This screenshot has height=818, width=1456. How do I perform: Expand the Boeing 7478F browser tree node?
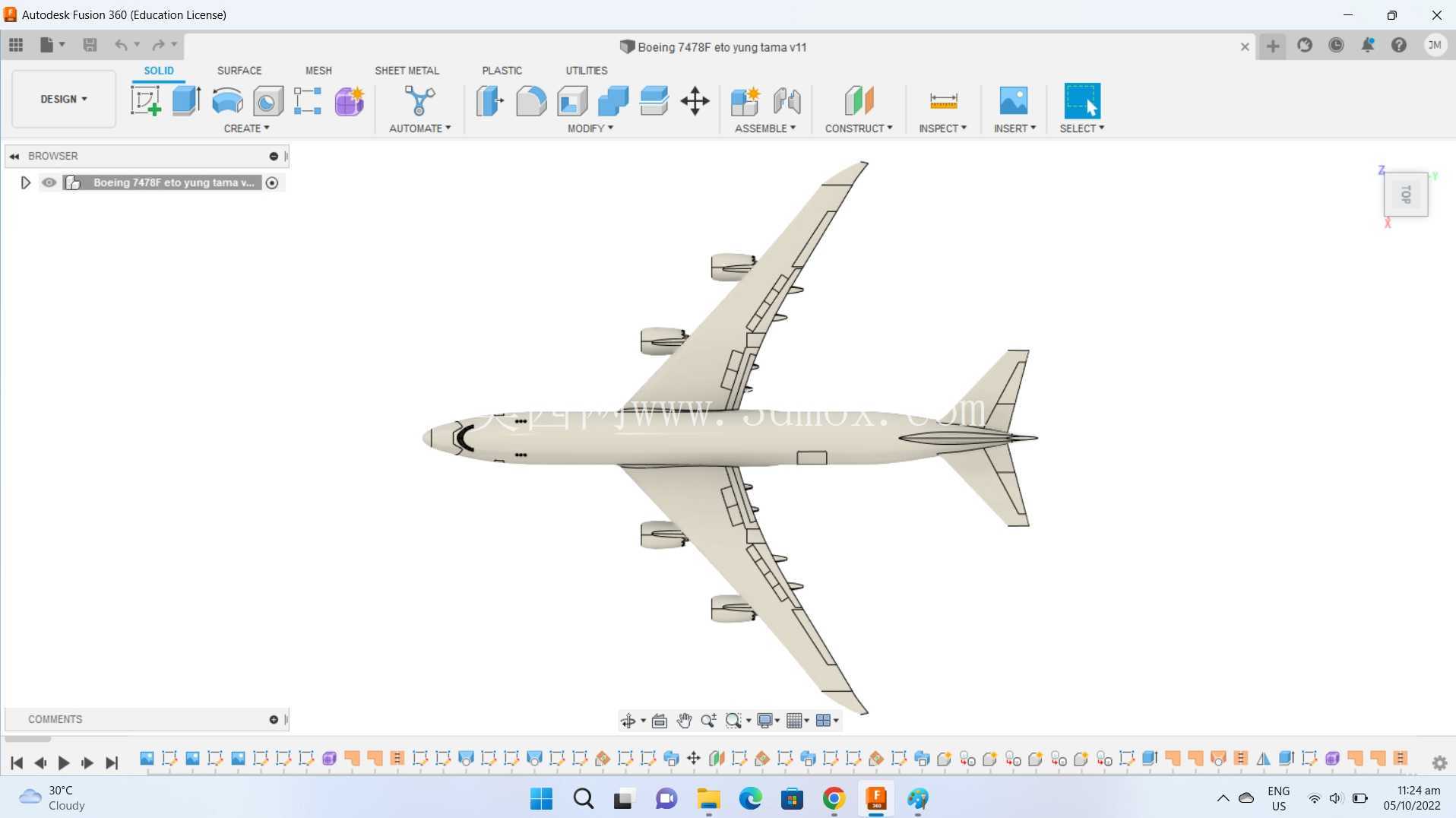25,182
